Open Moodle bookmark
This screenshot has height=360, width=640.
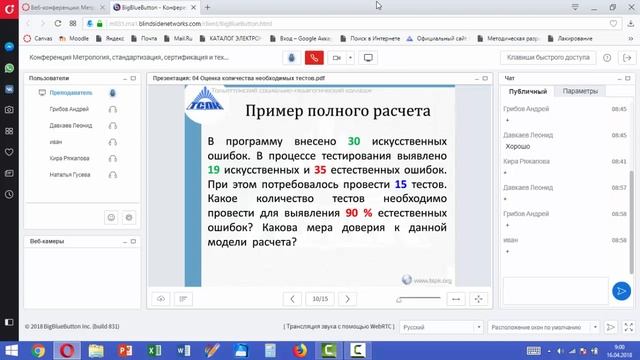pyautogui.click(x=74, y=38)
